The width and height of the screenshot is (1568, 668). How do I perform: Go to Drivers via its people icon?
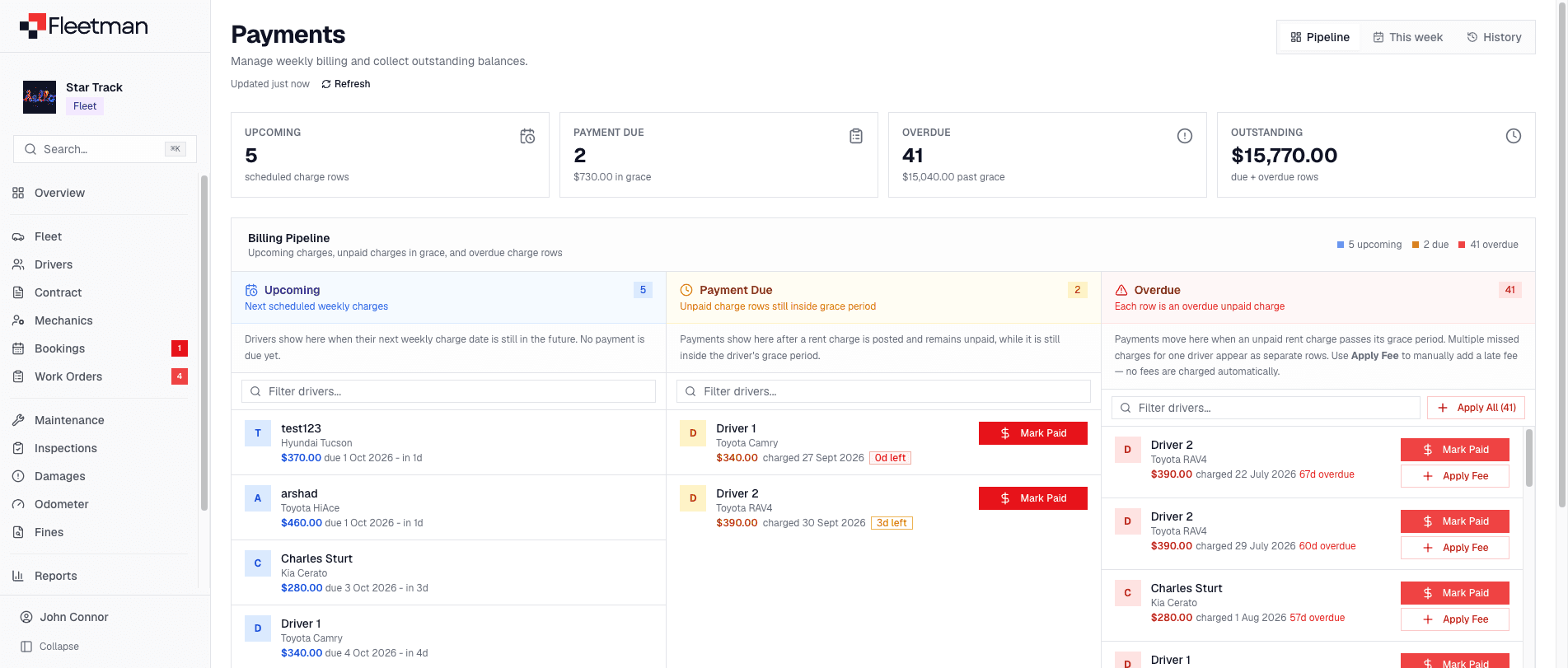point(18,264)
